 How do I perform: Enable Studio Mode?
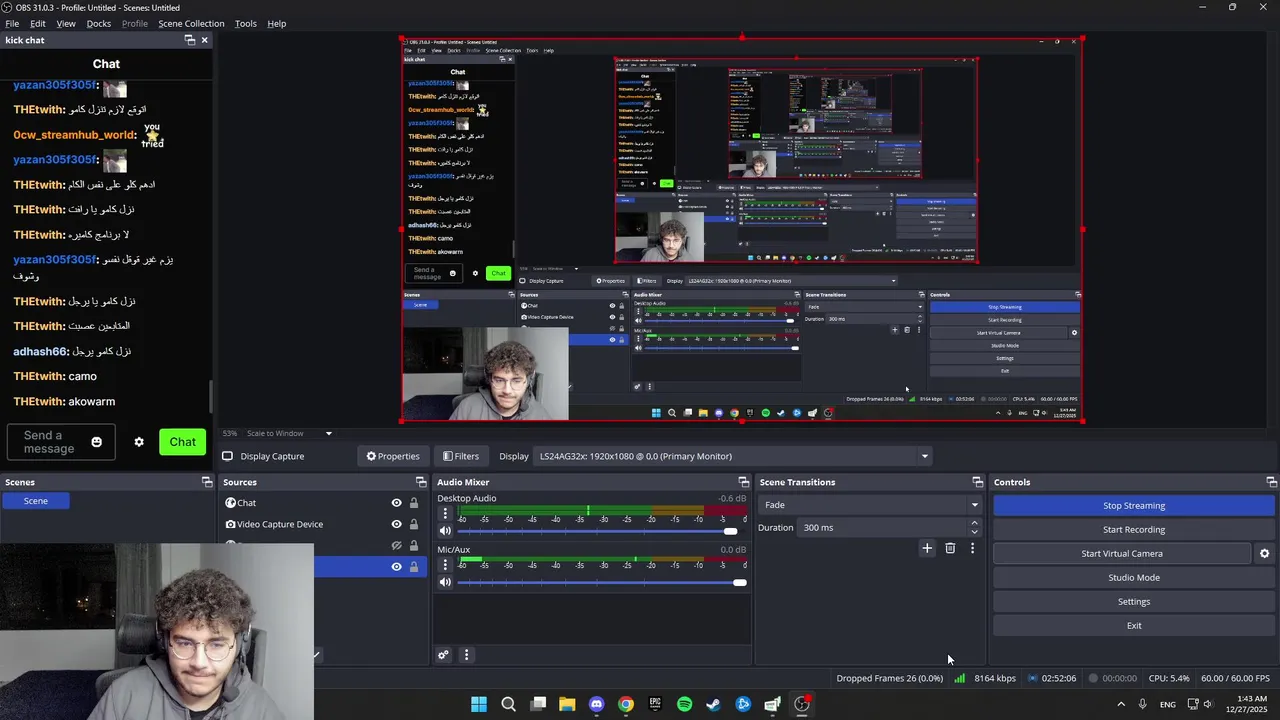(1134, 578)
